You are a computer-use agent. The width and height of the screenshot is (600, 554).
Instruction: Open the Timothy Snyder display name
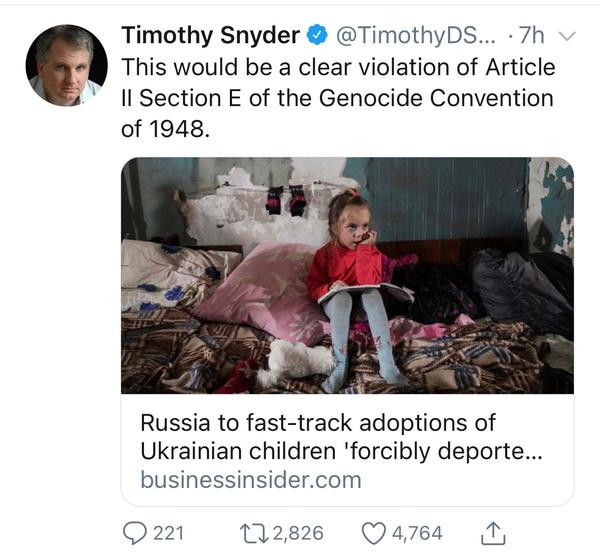point(210,36)
